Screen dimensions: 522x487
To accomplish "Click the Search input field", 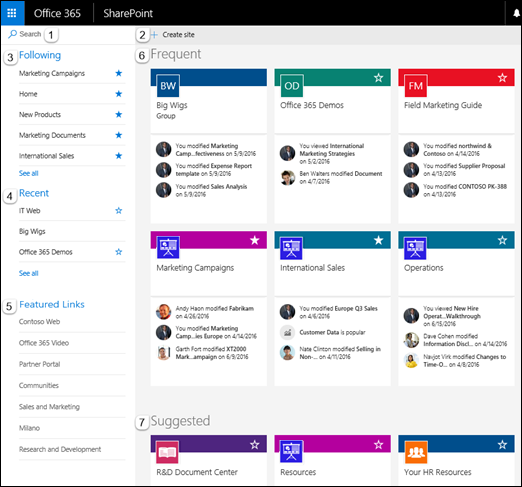I will (x=30, y=34).
